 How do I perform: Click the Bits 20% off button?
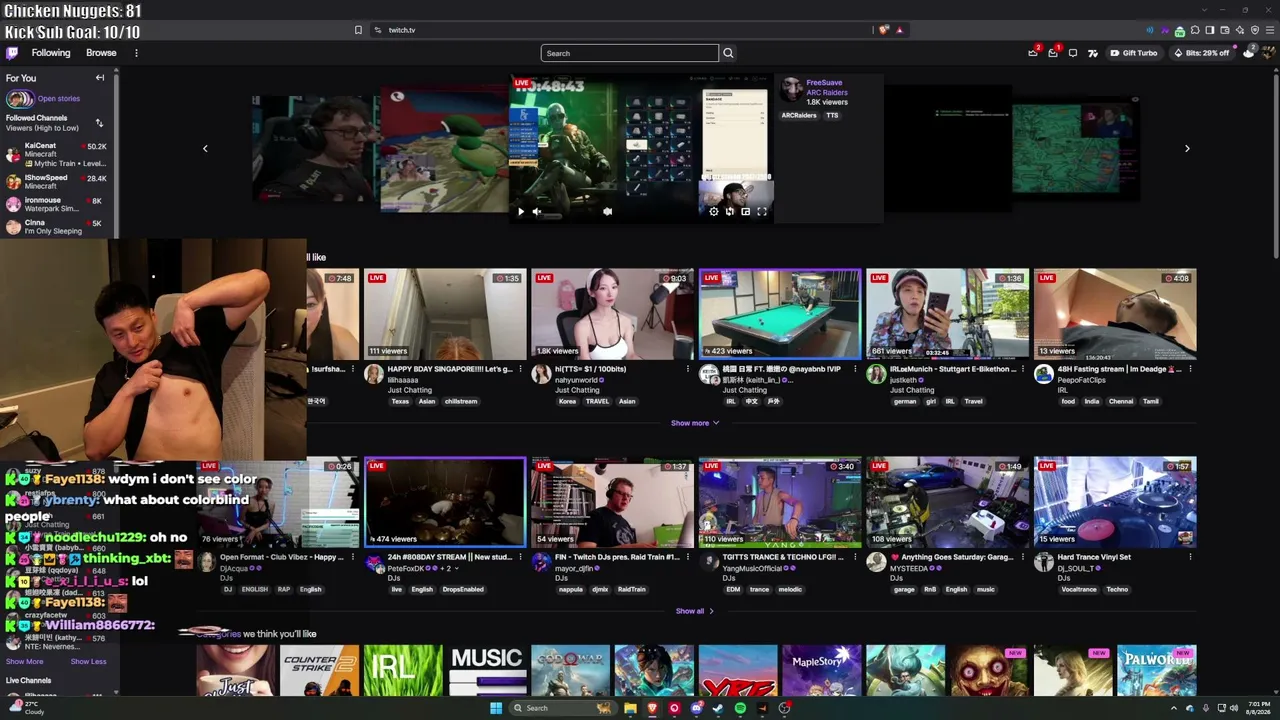click(x=1202, y=53)
